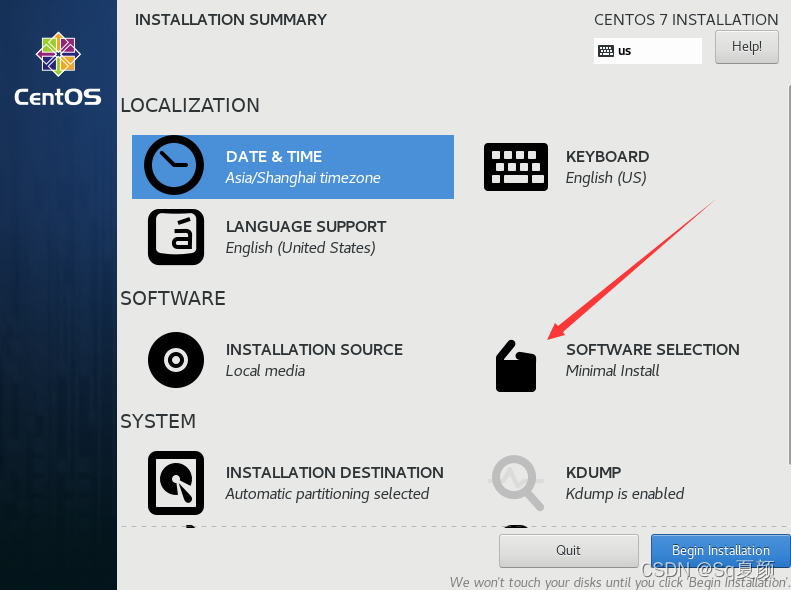Viewport: 791px width, 590px height.
Task: Open the Date & Time clock icon
Action: [x=174, y=165]
